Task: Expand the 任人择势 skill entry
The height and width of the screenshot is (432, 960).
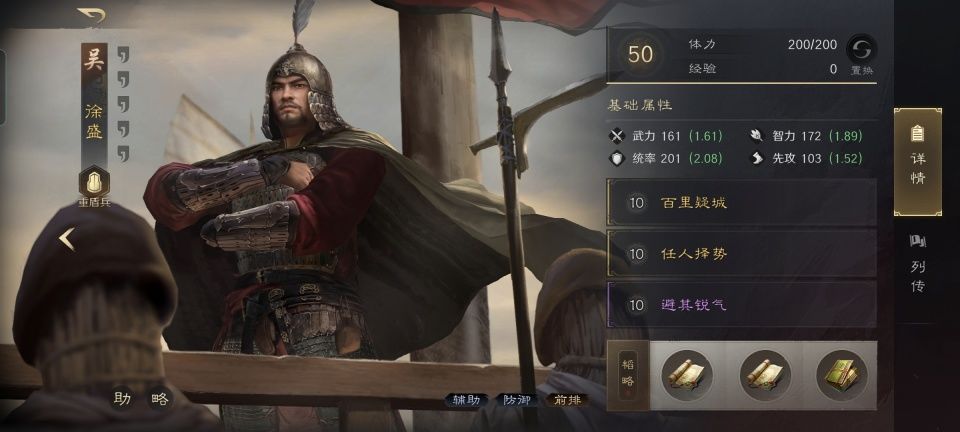Action: [741, 253]
